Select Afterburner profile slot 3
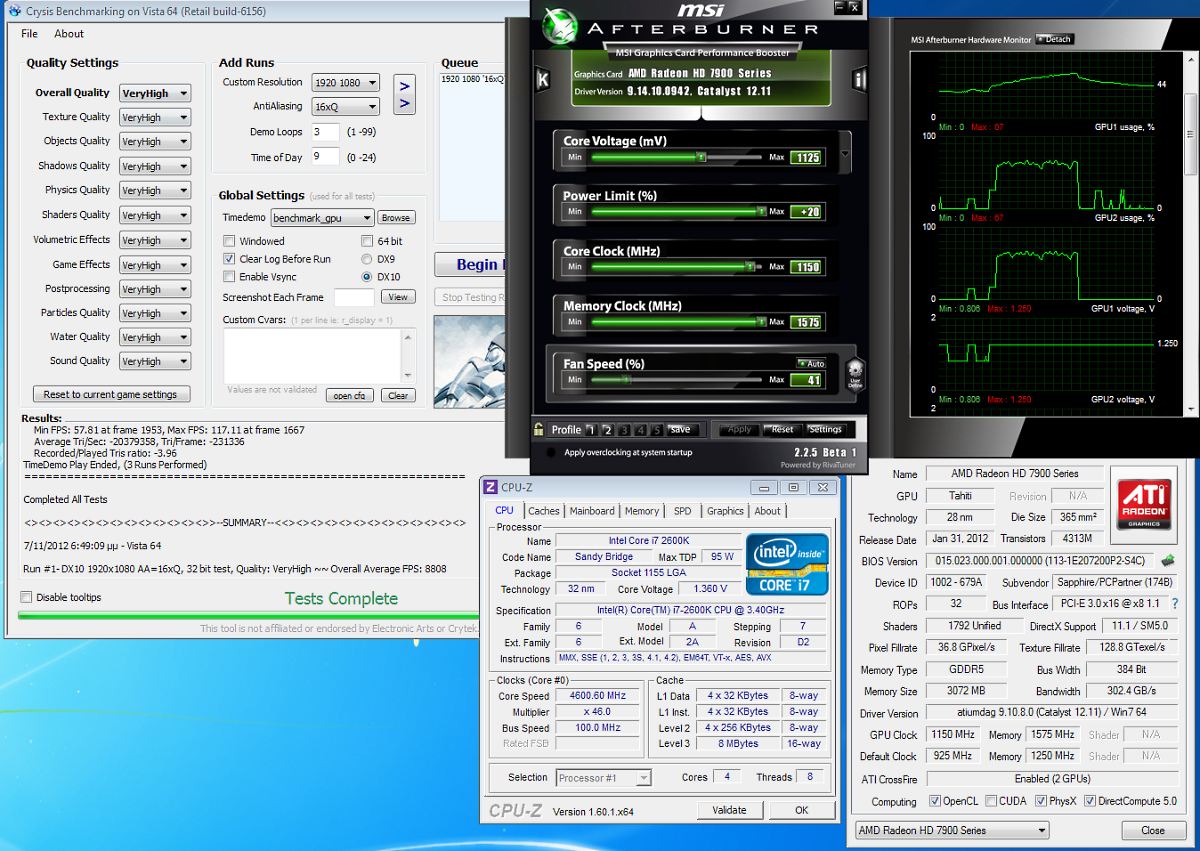This screenshot has width=1200, height=851. pyautogui.click(x=624, y=430)
